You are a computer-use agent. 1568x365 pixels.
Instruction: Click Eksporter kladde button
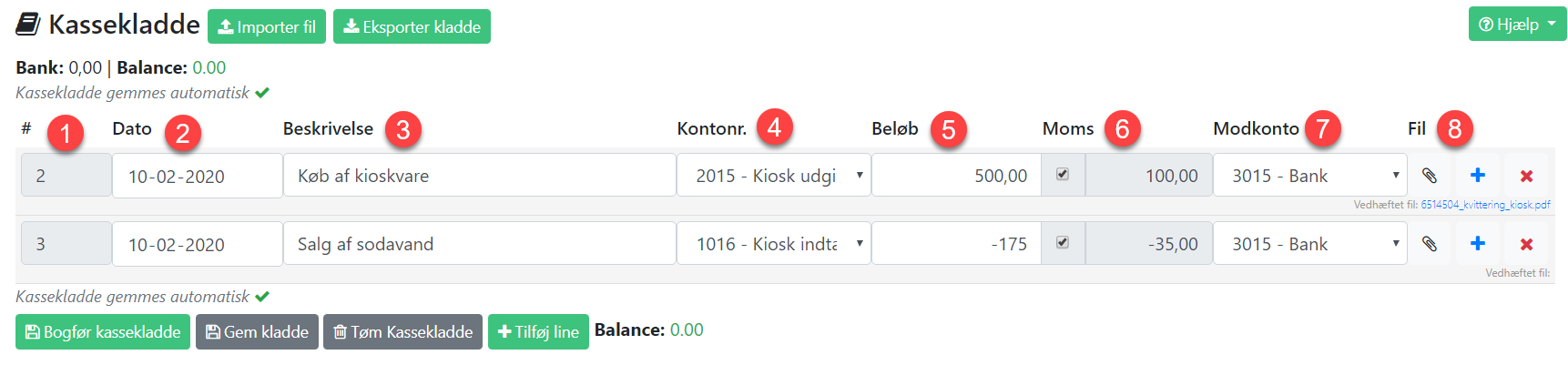[x=412, y=26]
